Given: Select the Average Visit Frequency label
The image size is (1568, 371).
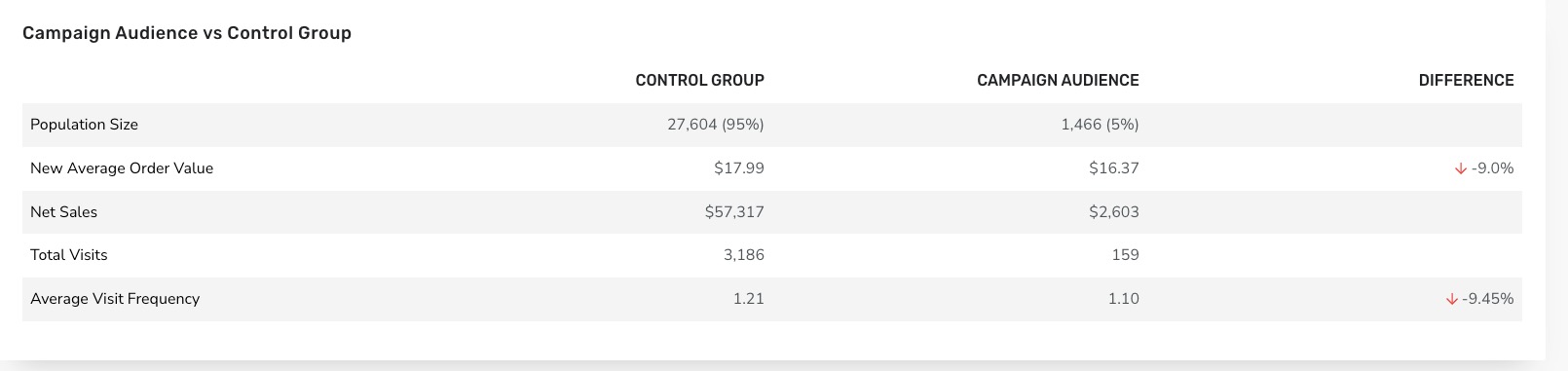Looking at the screenshot, I should [115, 299].
